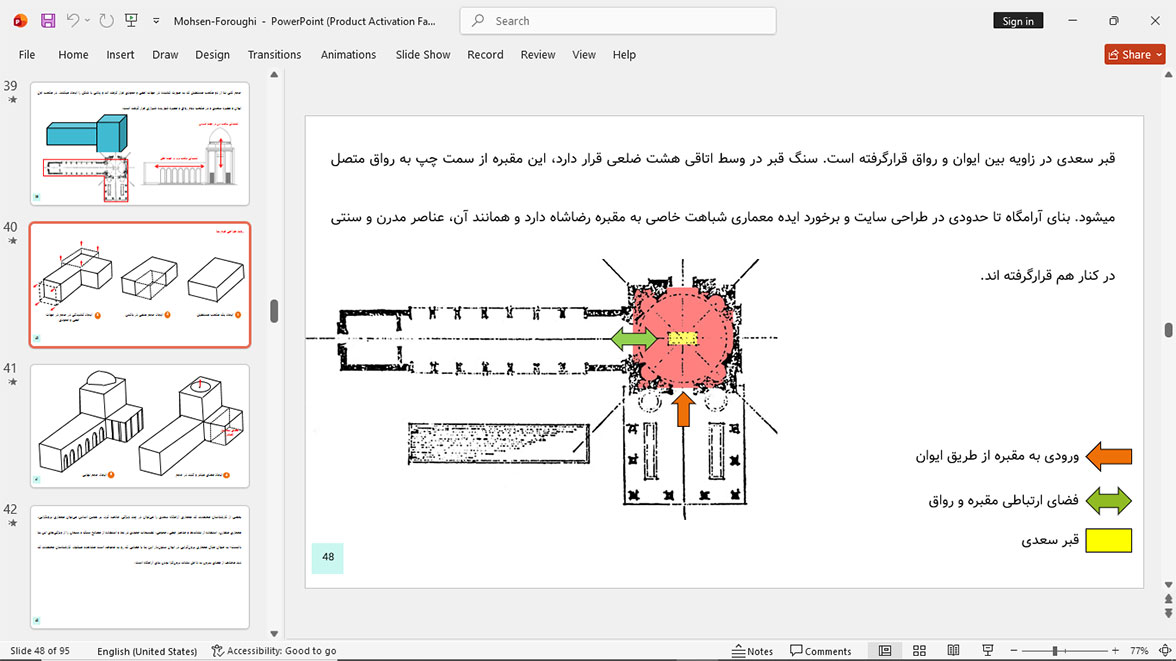1176x661 pixels.
Task: Open Slide Sorter view icon
Action: [919, 650]
